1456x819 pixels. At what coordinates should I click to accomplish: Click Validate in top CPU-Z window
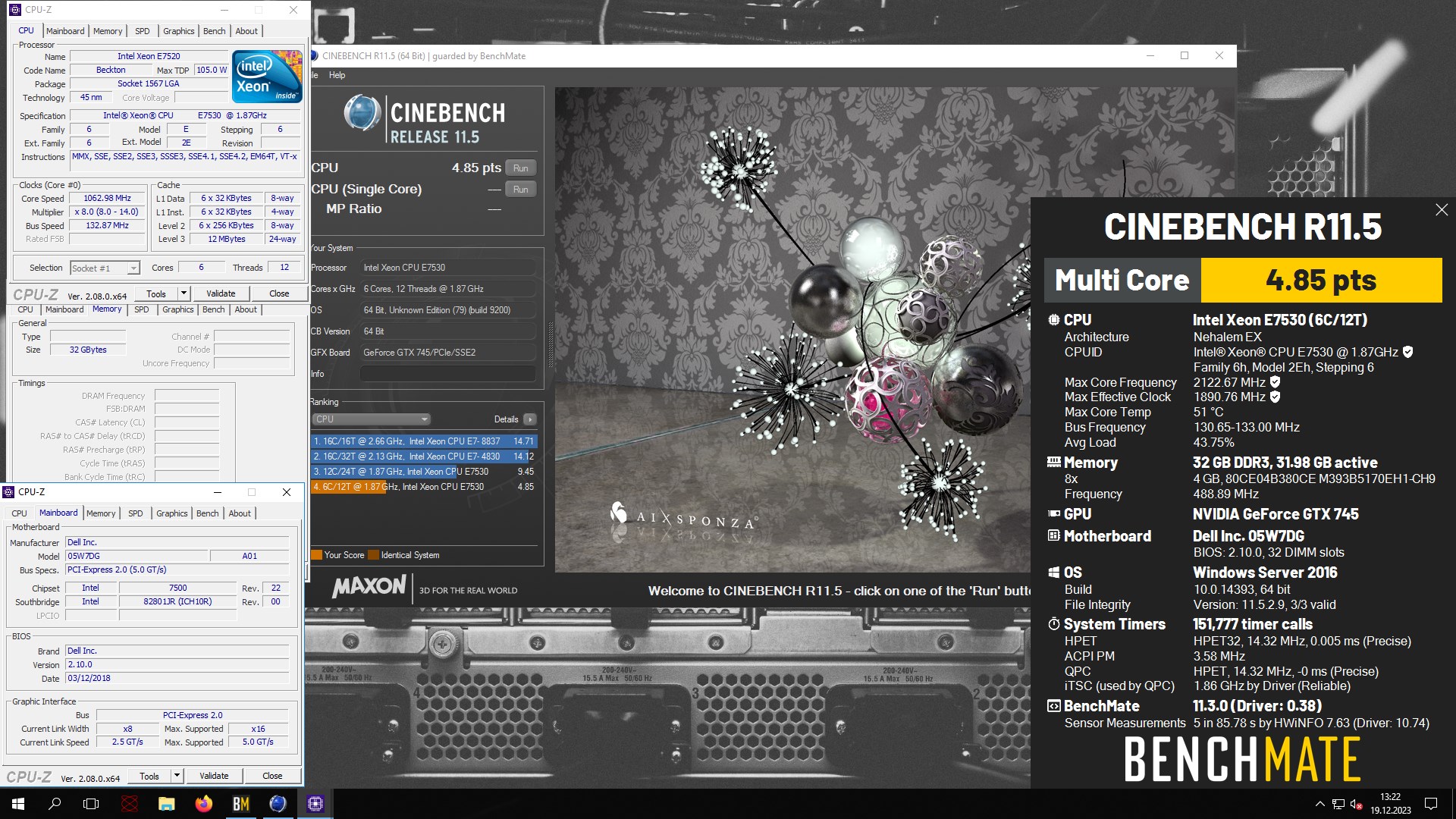[x=221, y=293]
